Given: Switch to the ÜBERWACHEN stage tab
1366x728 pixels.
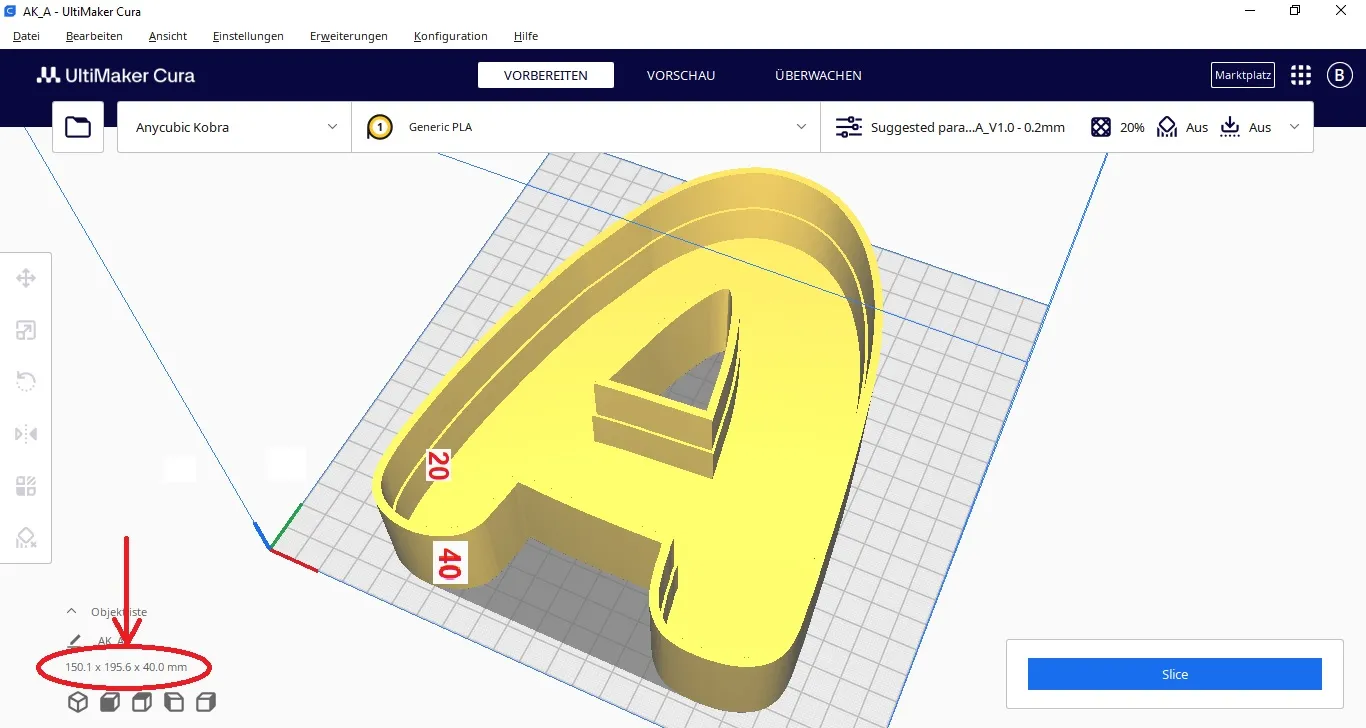Looking at the screenshot, I should [818, 75].
